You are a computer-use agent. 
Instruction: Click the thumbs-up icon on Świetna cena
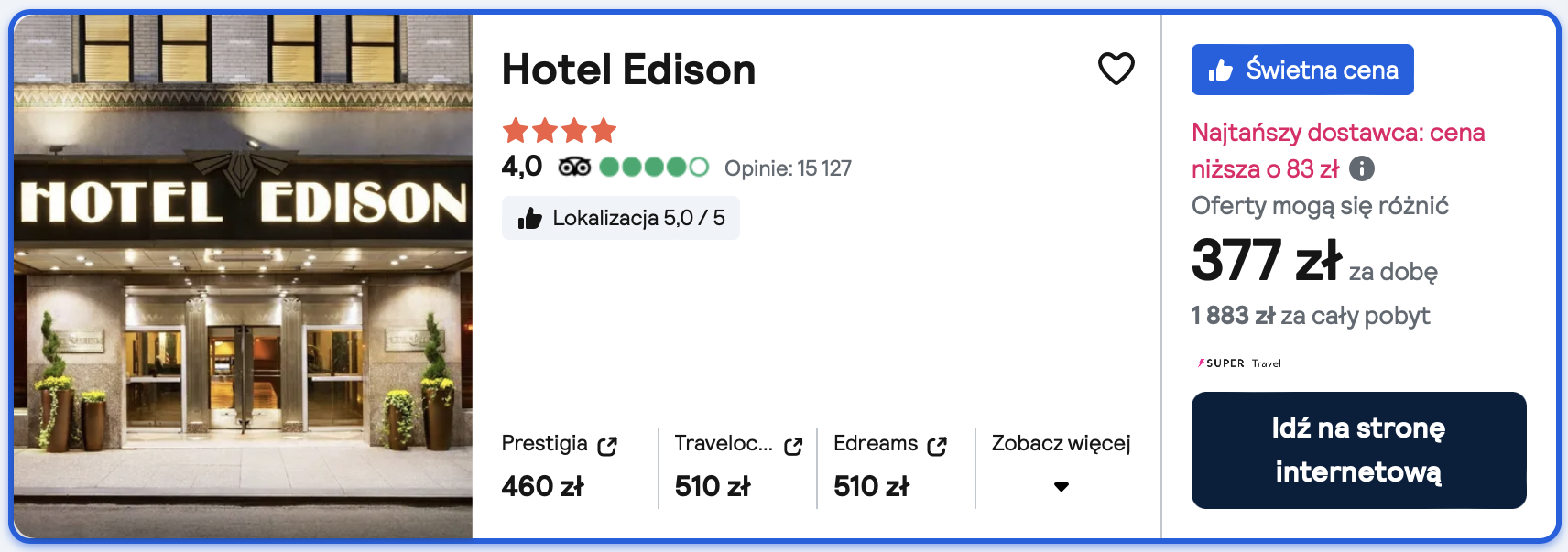(1220, 70)
